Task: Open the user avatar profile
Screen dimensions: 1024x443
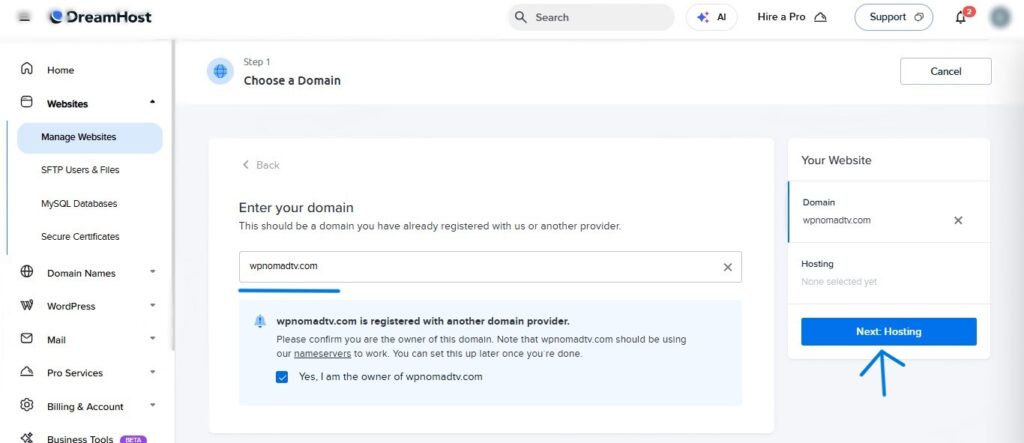Action: tap(1000, 18)
